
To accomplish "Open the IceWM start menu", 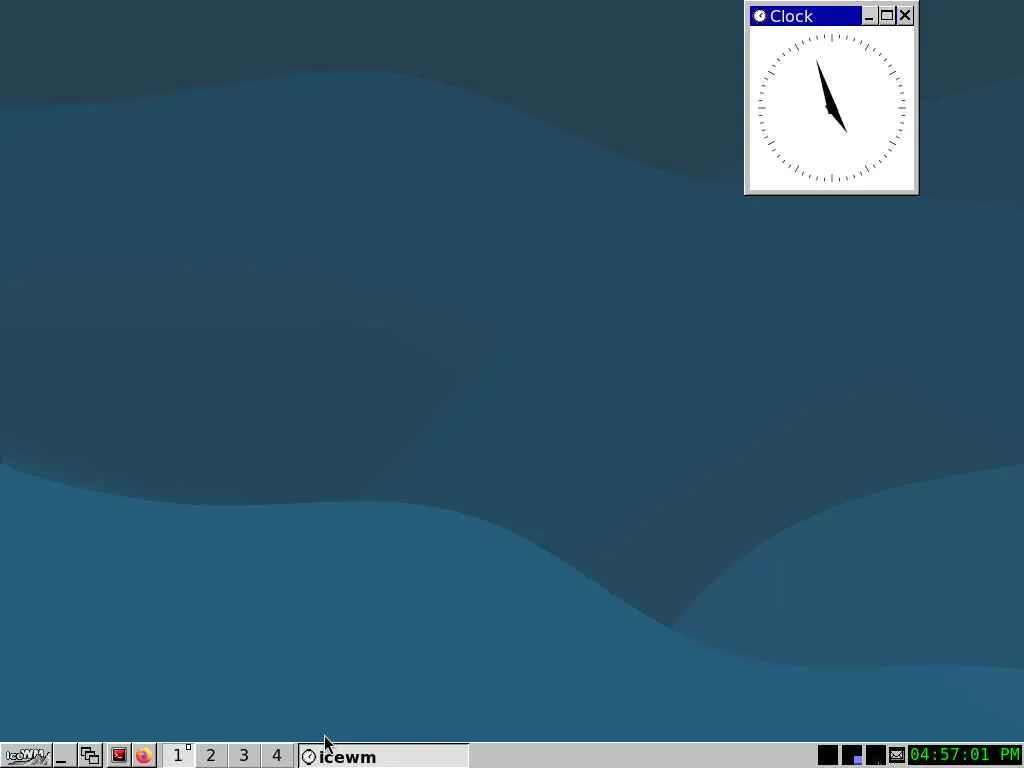I will [x=26, y=756].
